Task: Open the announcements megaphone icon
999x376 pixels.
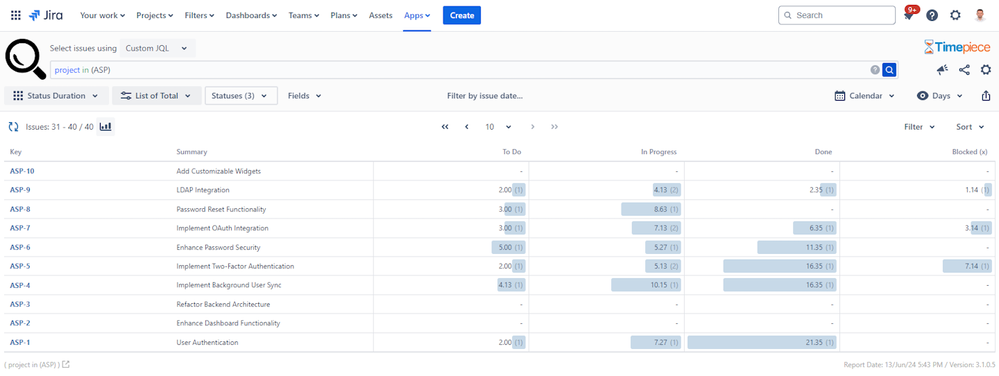Action: click(942, 70)
